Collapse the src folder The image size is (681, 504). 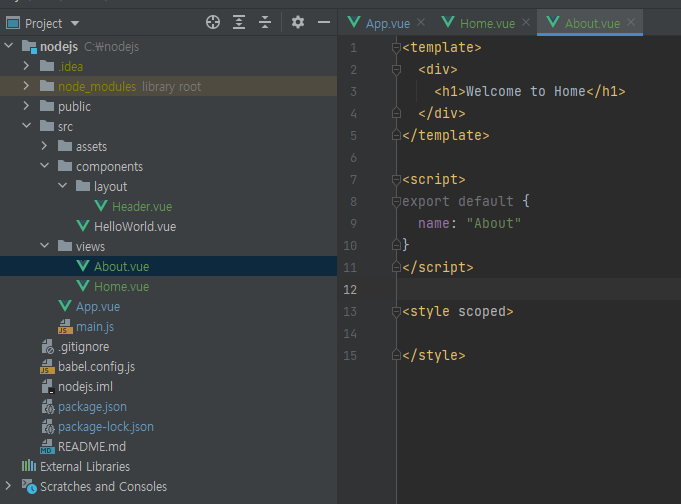click(26, 126)
